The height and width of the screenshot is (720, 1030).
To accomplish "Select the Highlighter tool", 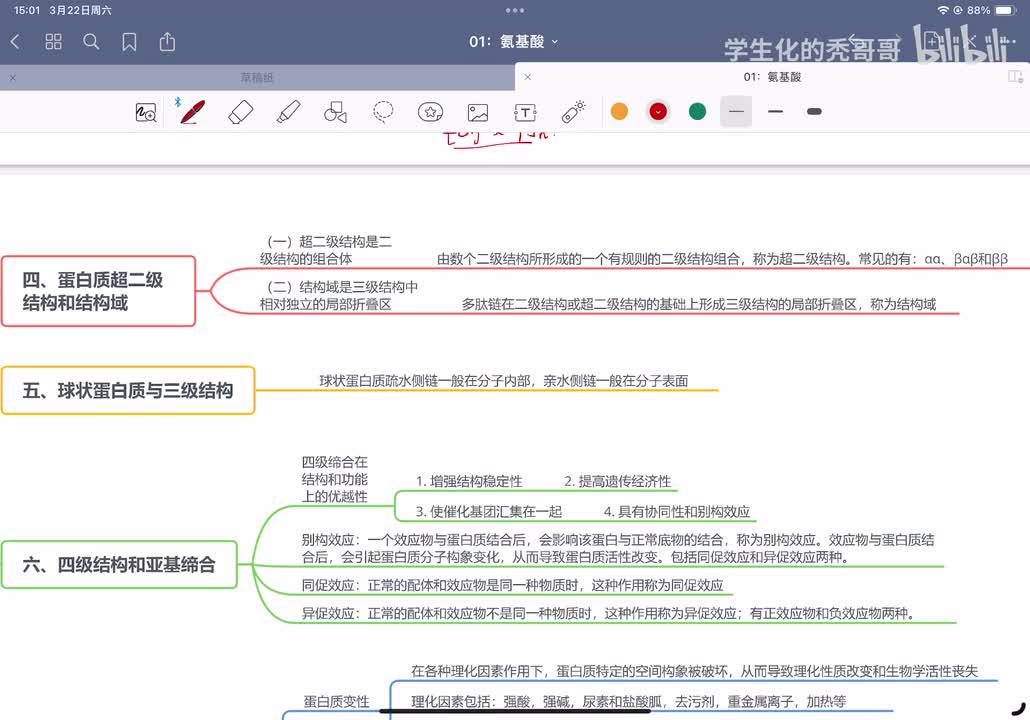I will coord(288,112).
